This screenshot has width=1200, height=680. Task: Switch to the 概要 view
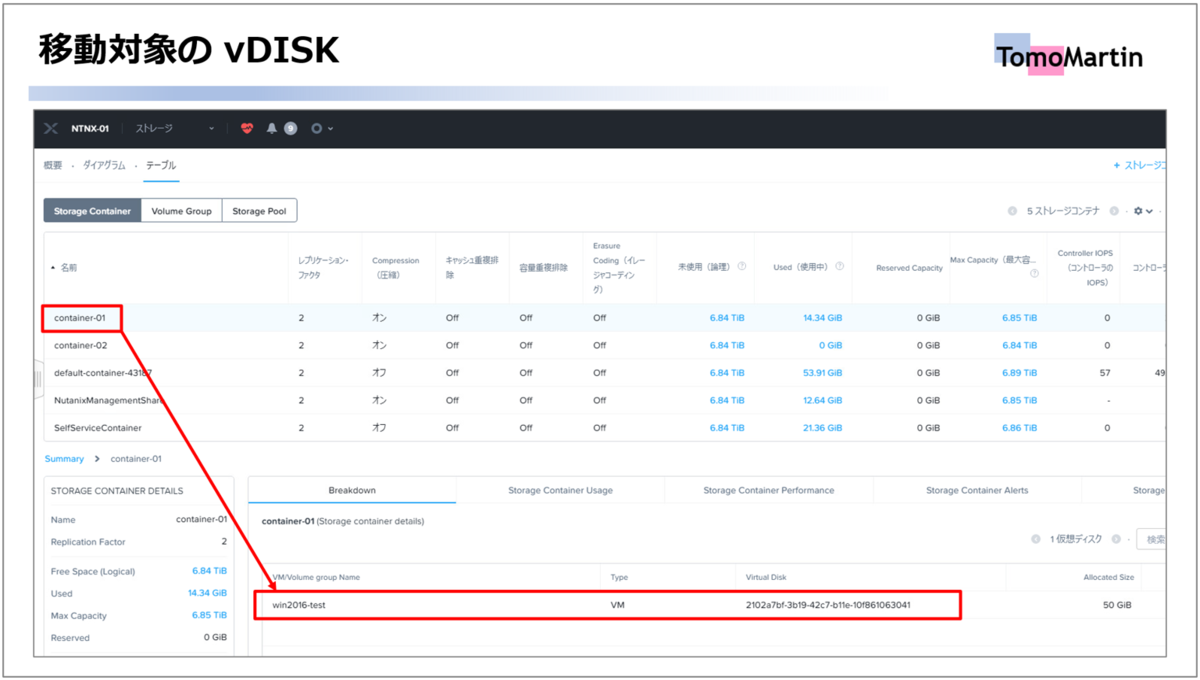point(53,165)
